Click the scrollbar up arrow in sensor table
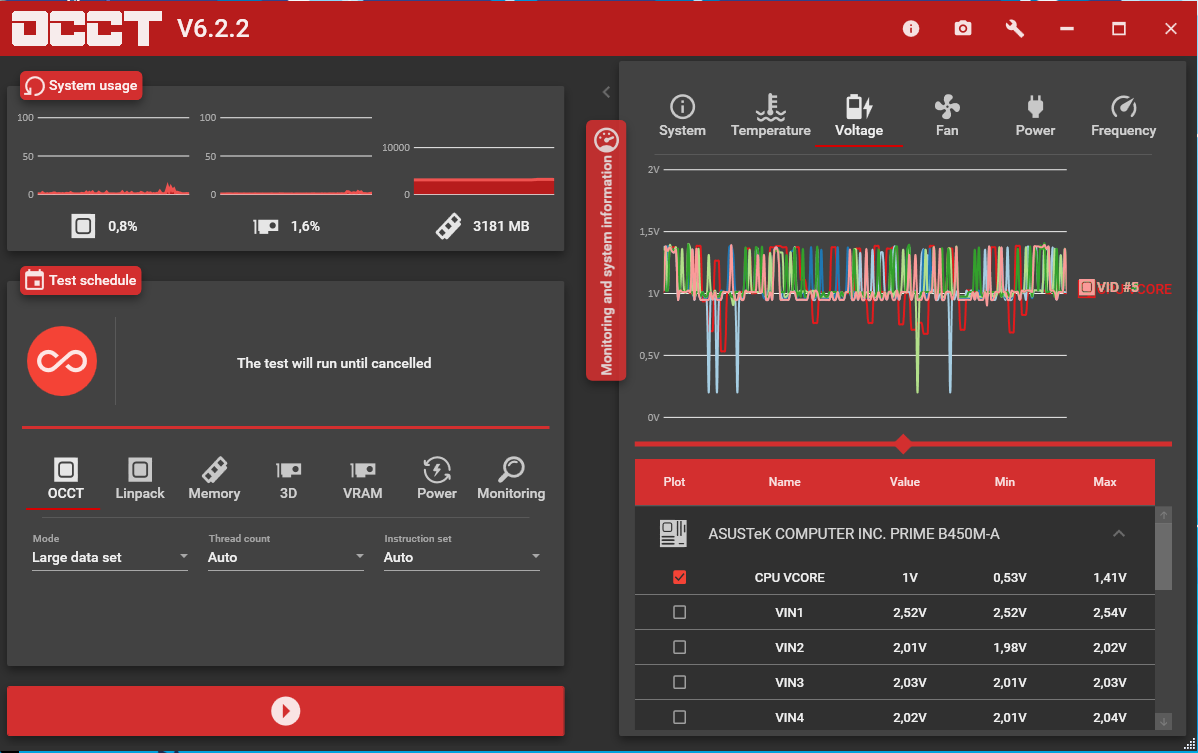1198x753 pixels. [1164, 515]
